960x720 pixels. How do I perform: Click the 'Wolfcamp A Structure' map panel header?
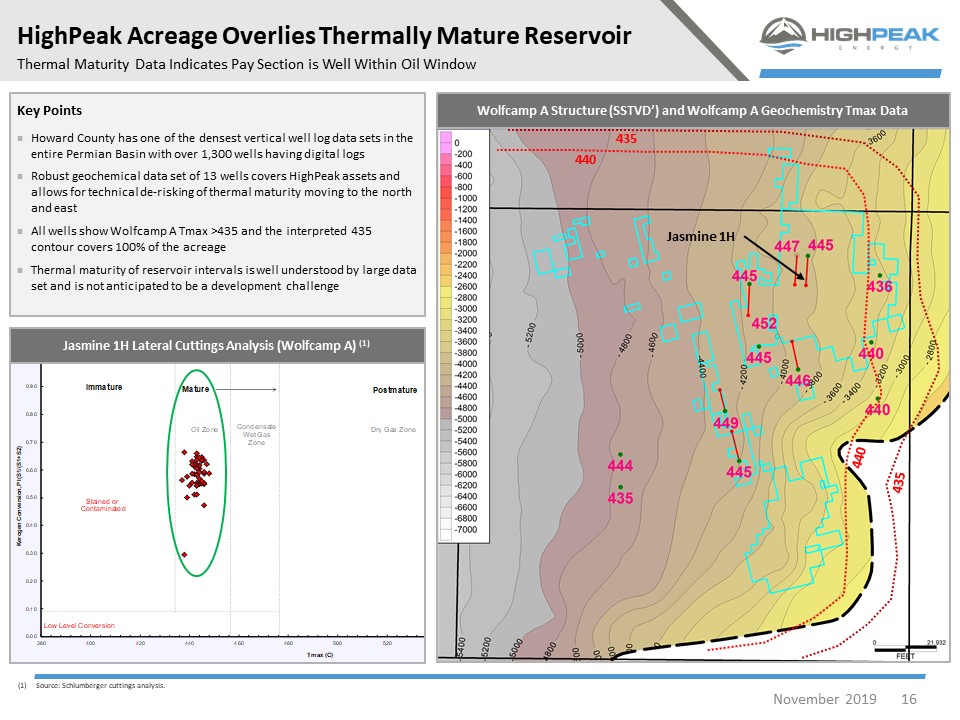coord(692,111)
